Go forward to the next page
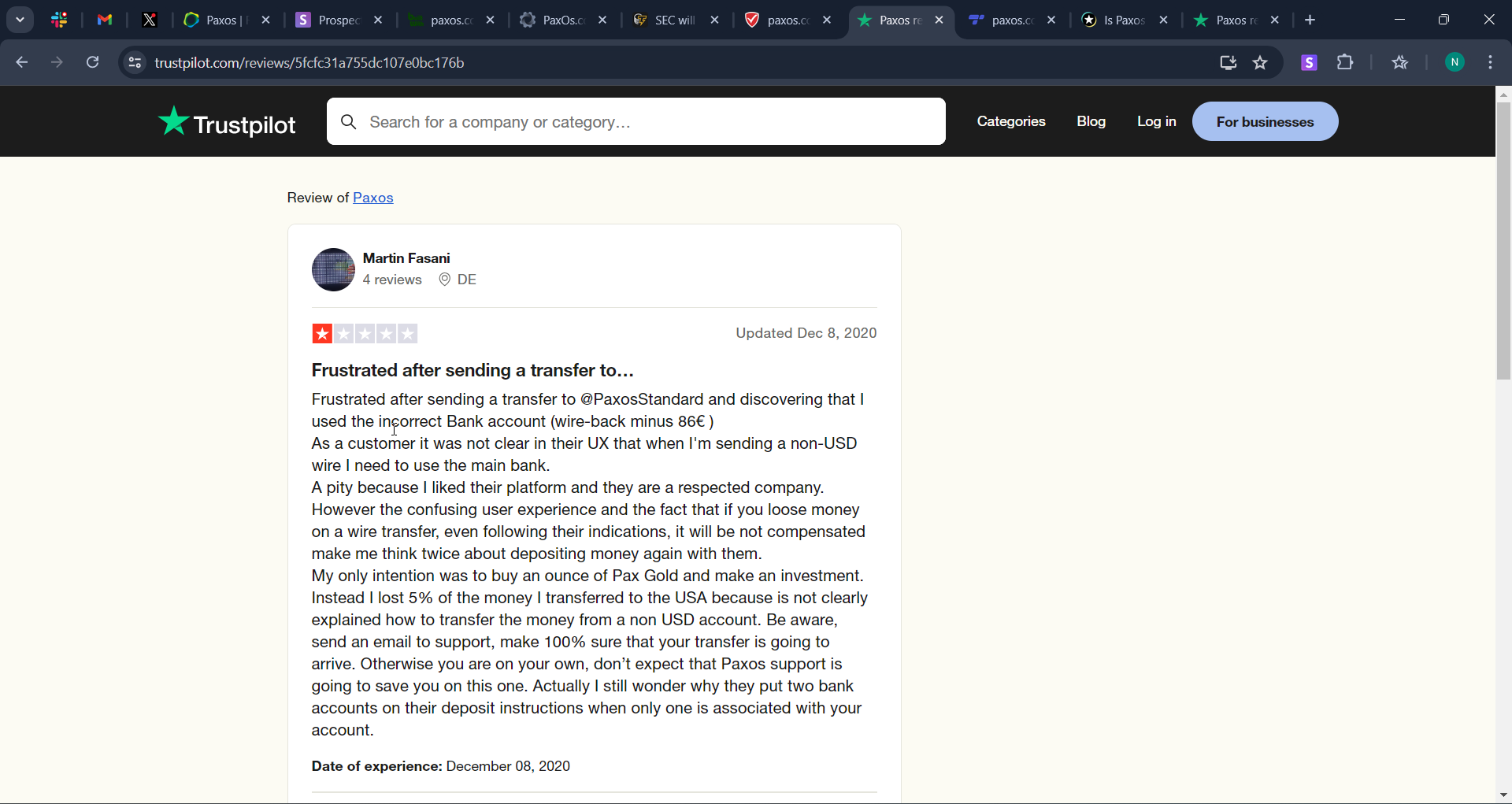The image size is (1512, 804). [x=57, y=62]
